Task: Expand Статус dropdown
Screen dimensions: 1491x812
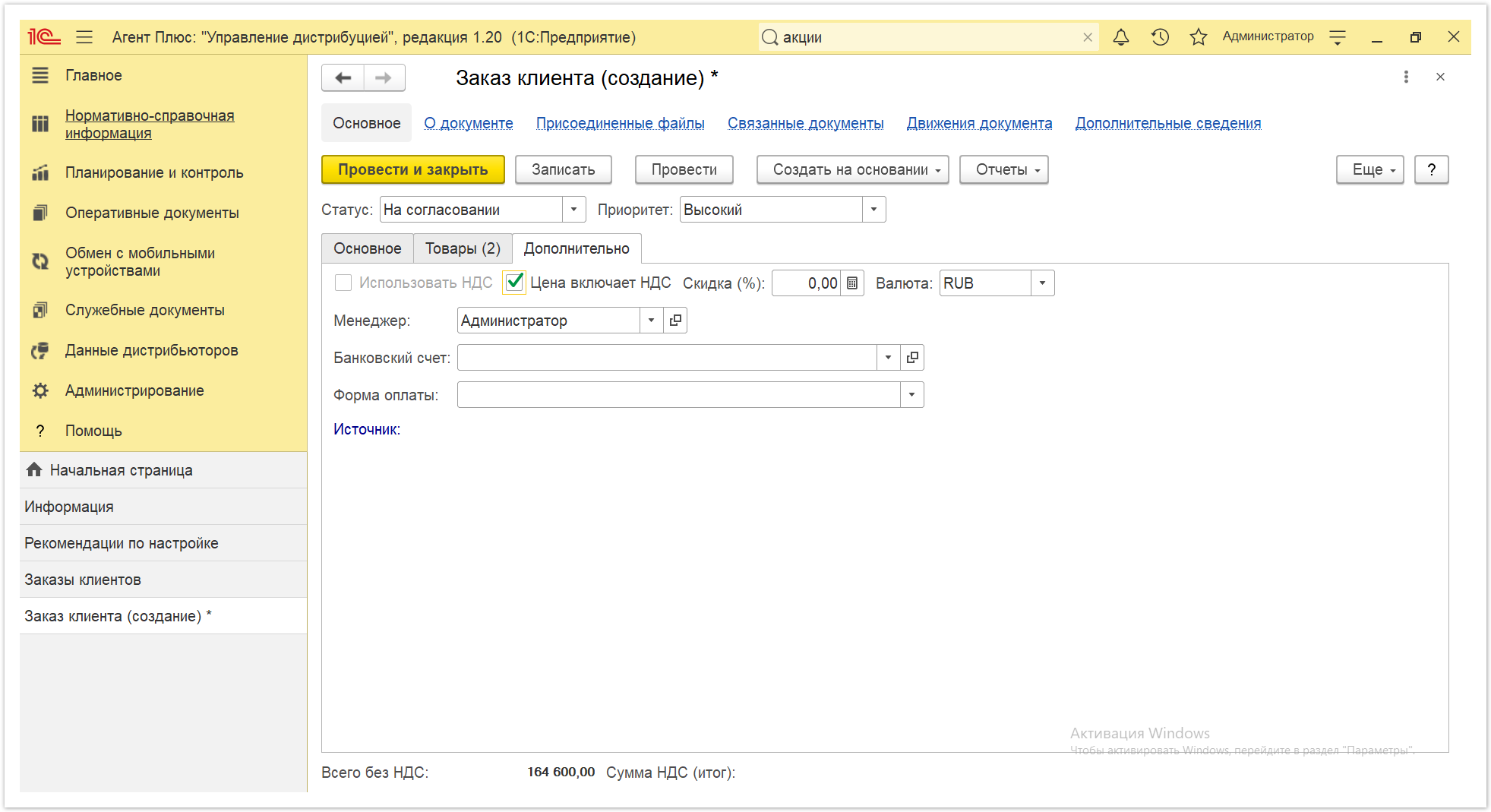Action: tap(573, 210)
